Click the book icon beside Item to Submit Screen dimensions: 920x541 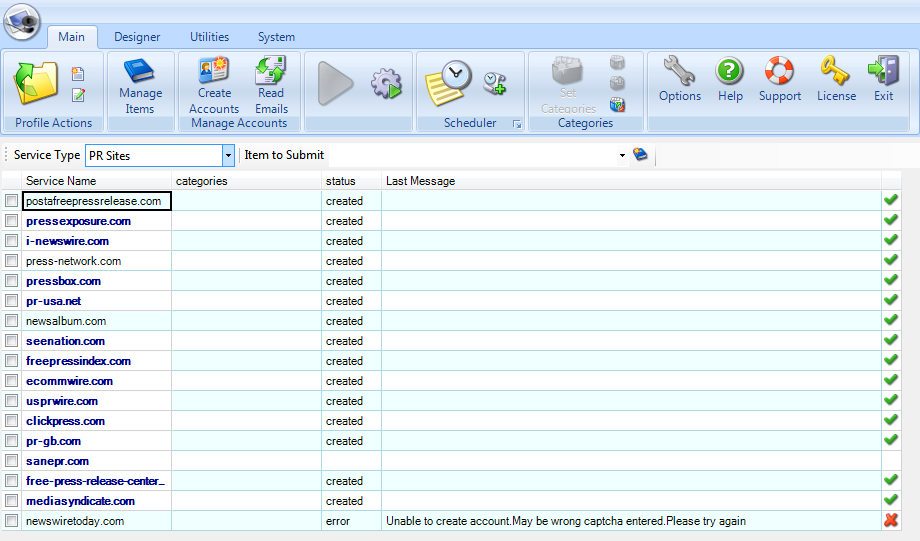coord(640,155)
